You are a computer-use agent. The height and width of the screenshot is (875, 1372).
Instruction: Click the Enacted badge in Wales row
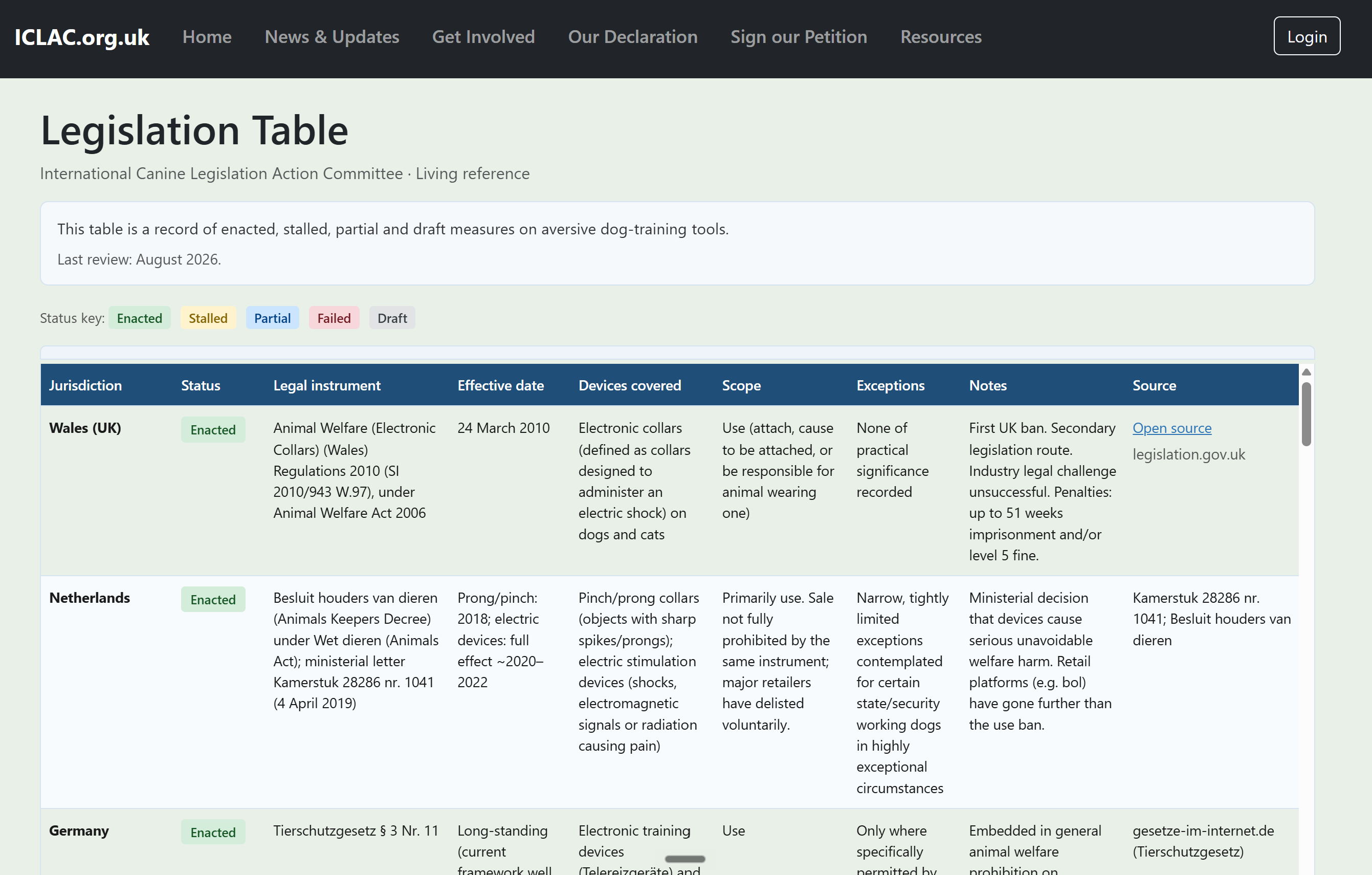(x=213, y=430)
